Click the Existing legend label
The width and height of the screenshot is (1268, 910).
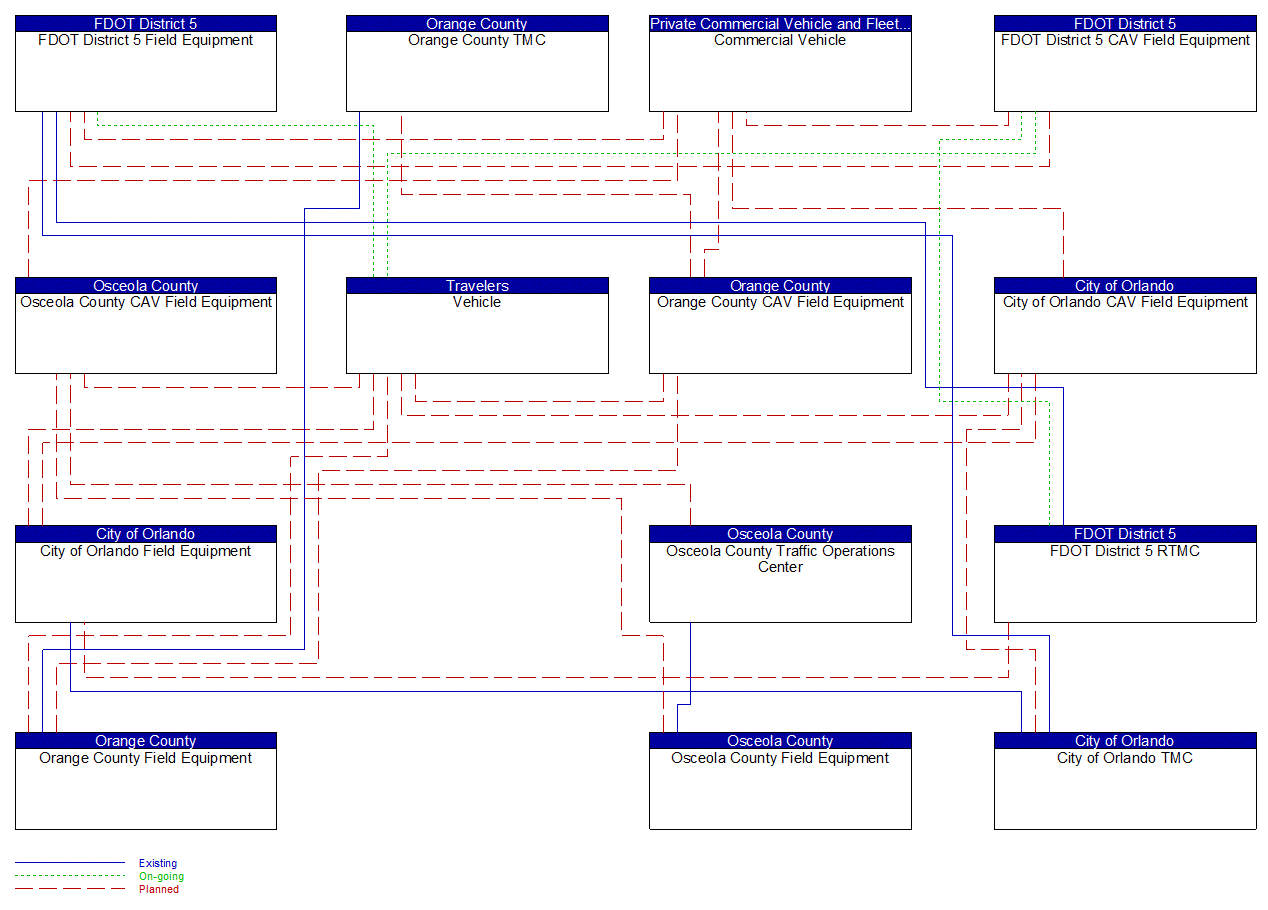(x=157, y=863)
